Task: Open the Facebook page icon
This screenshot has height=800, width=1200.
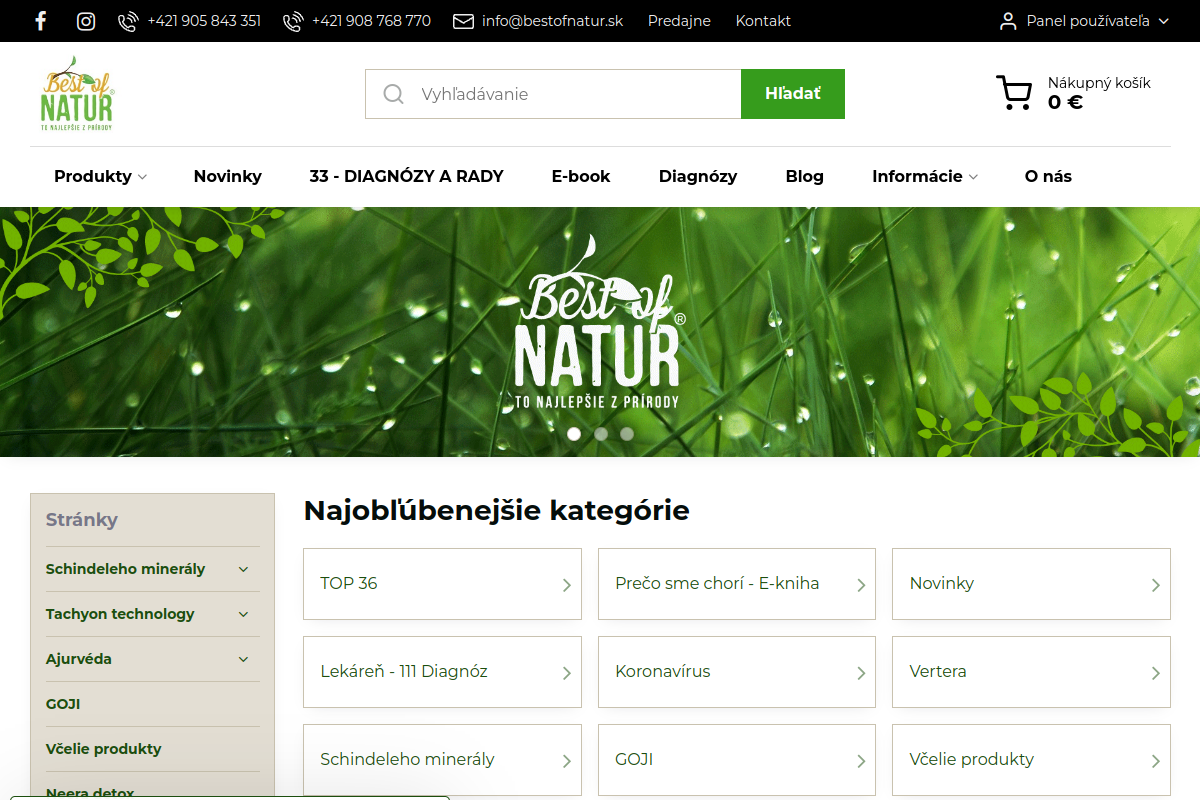Action: [x=40, y=21]
